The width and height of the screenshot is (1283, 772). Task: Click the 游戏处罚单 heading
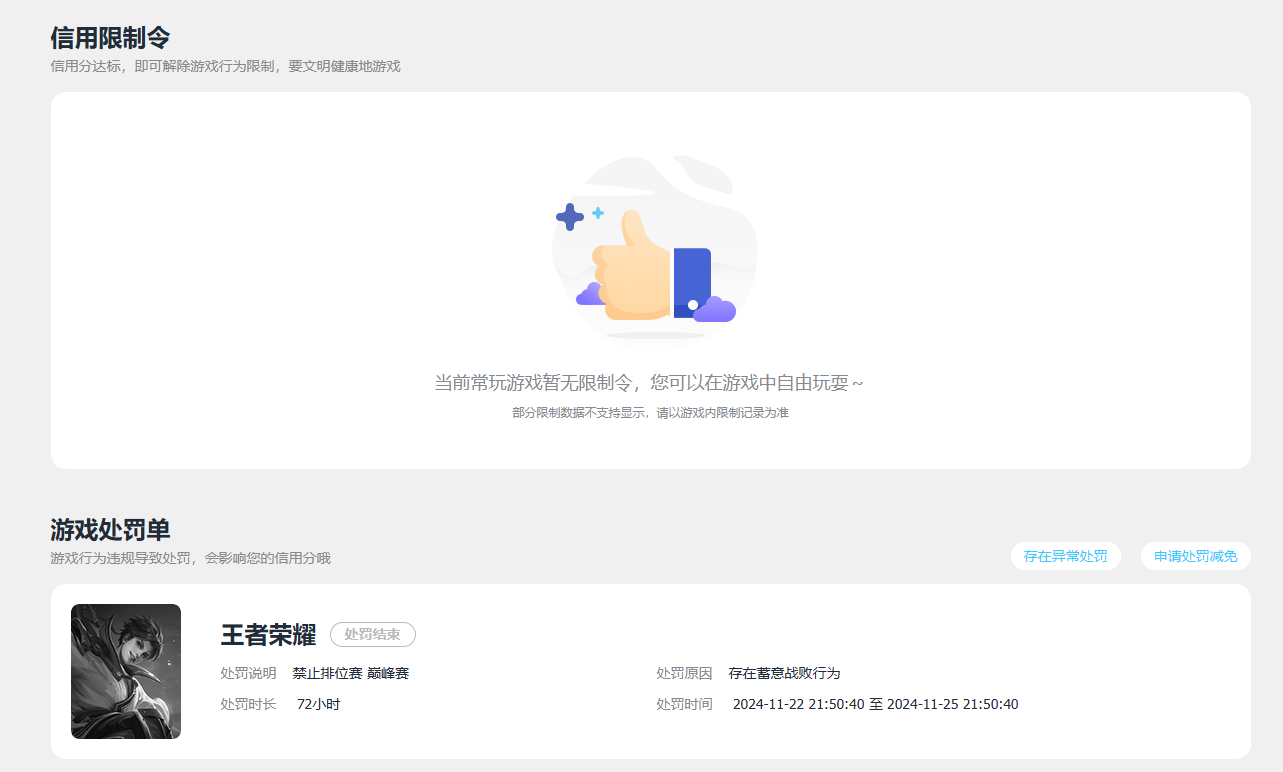tap(110, 530)
